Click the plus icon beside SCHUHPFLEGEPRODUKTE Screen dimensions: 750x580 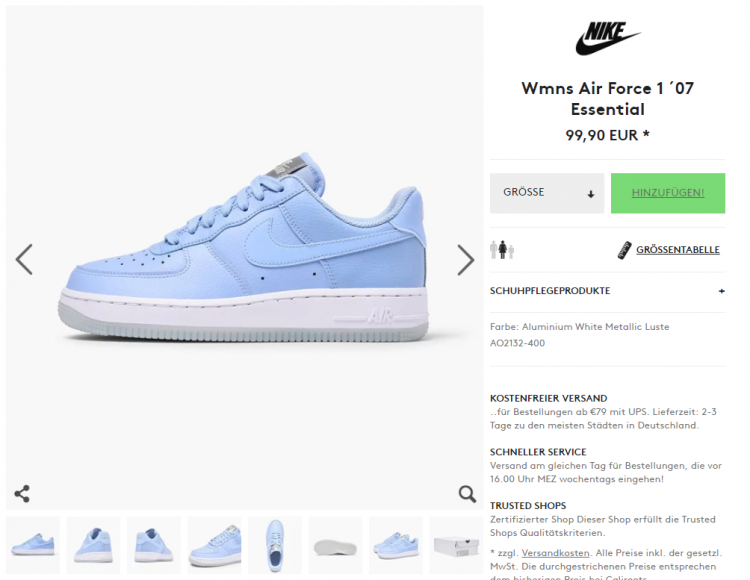721,291
